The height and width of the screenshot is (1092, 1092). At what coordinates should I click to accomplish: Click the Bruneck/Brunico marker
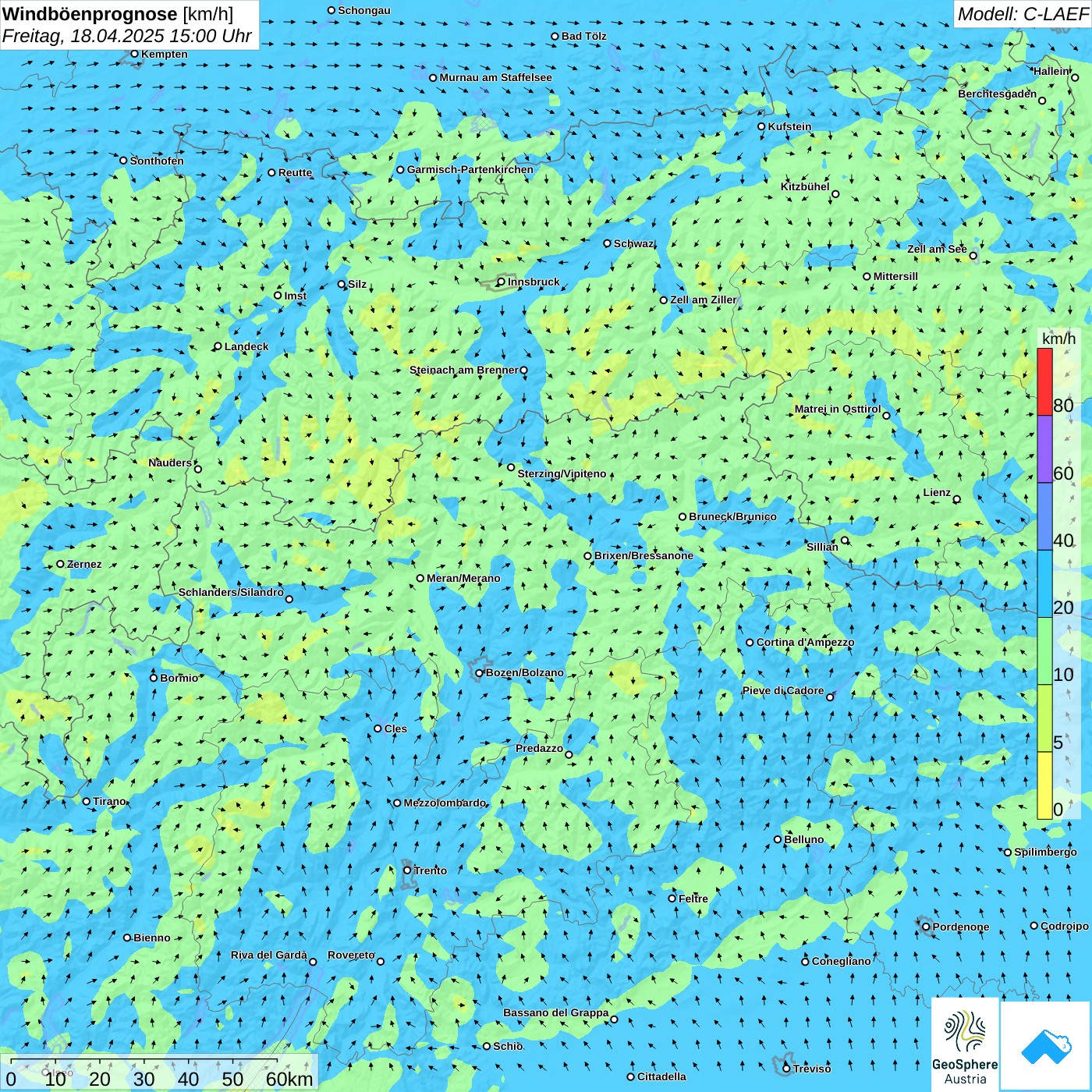[x=682, y=516]
